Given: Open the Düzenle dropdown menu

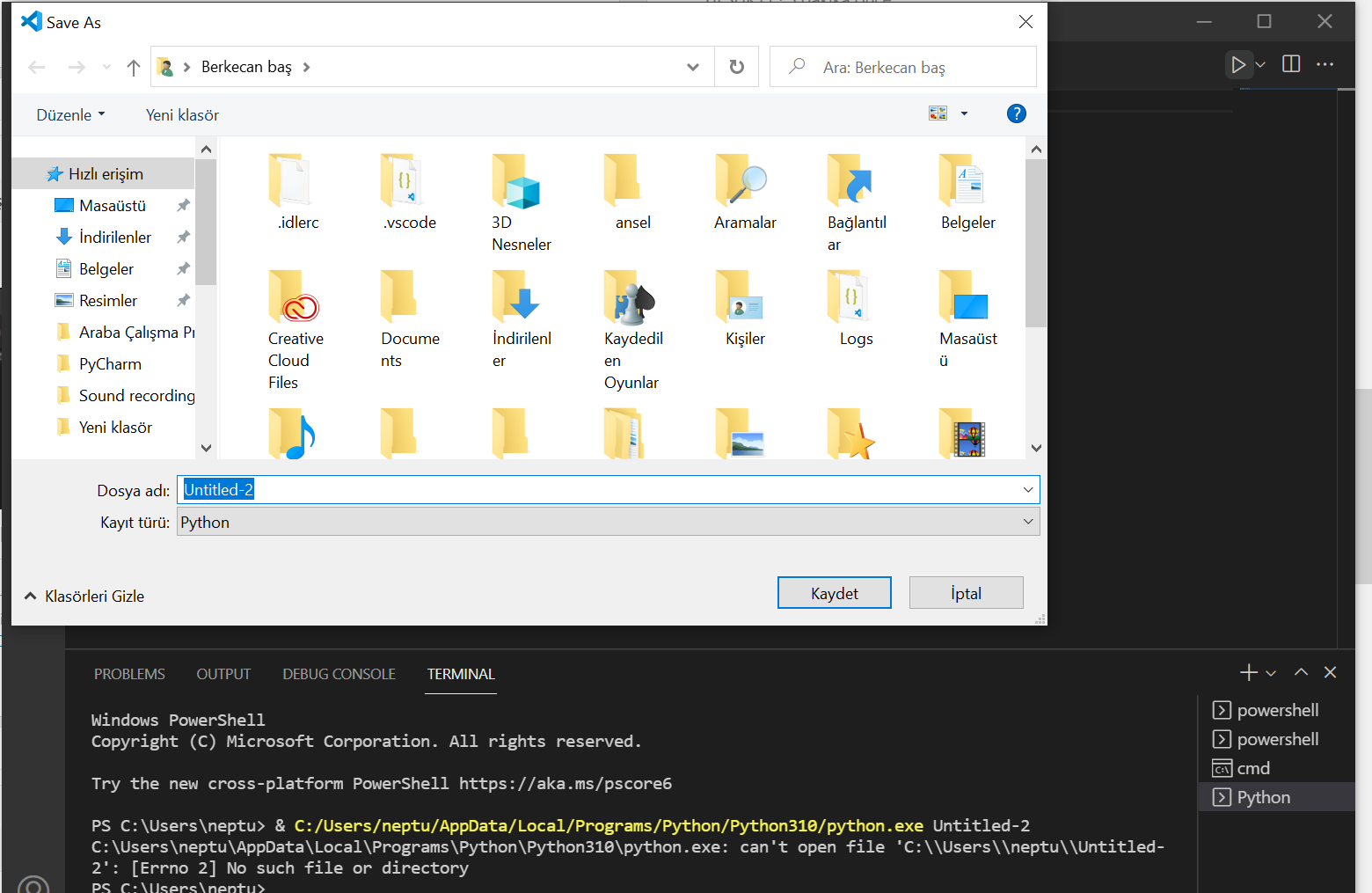Looking at the screenshot, I should click(70, 115).
